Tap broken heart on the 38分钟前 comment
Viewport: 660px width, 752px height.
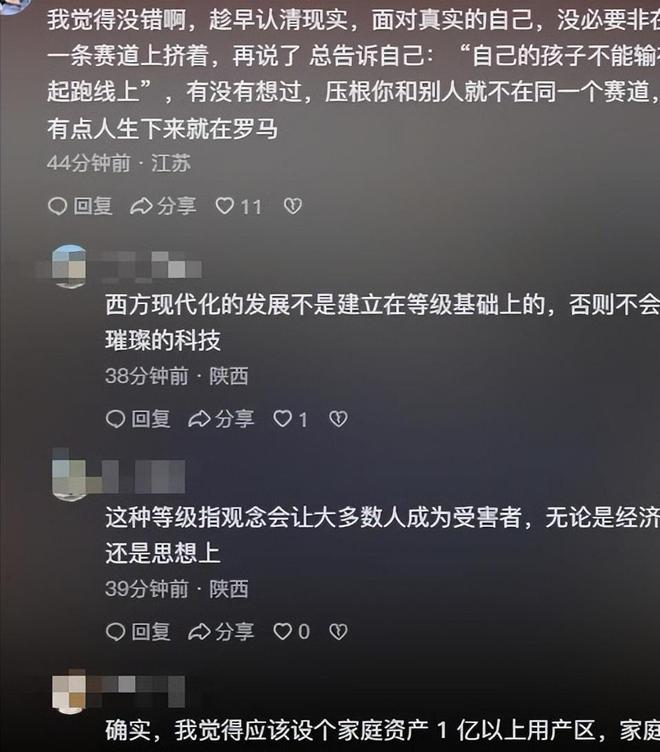click(338, 419)
